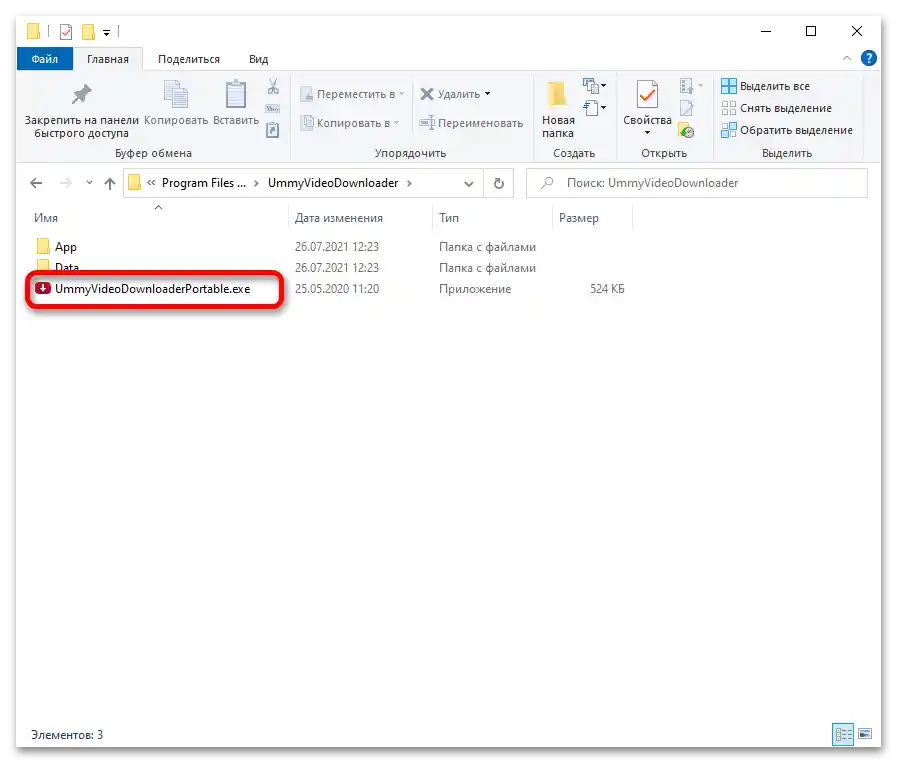
Task: Open Customize Quick Access Toolbar dropdown
Action: click(106, 33)
